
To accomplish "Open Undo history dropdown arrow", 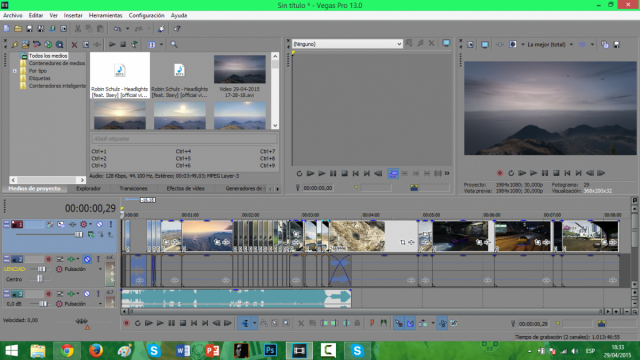I will (x=127, y=29).
